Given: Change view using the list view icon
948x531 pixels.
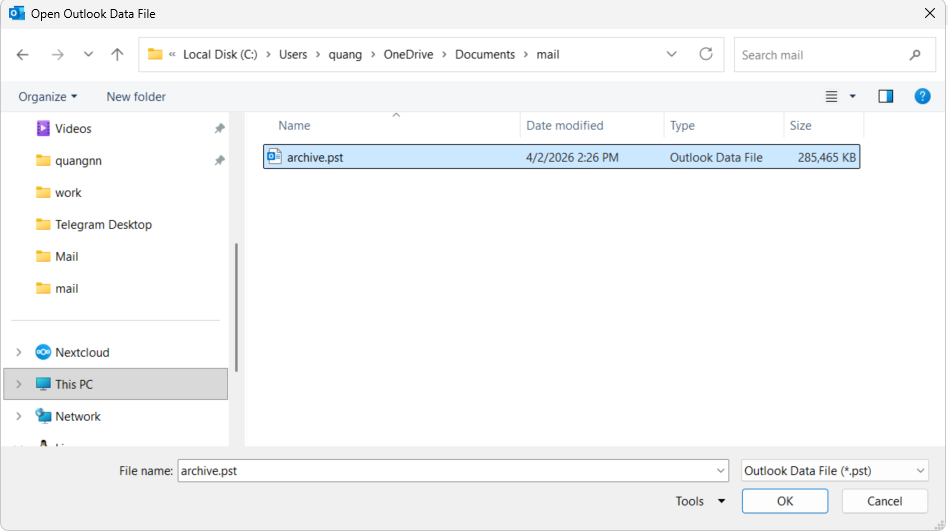Looking at the screenshot, I should coord(831,96).
